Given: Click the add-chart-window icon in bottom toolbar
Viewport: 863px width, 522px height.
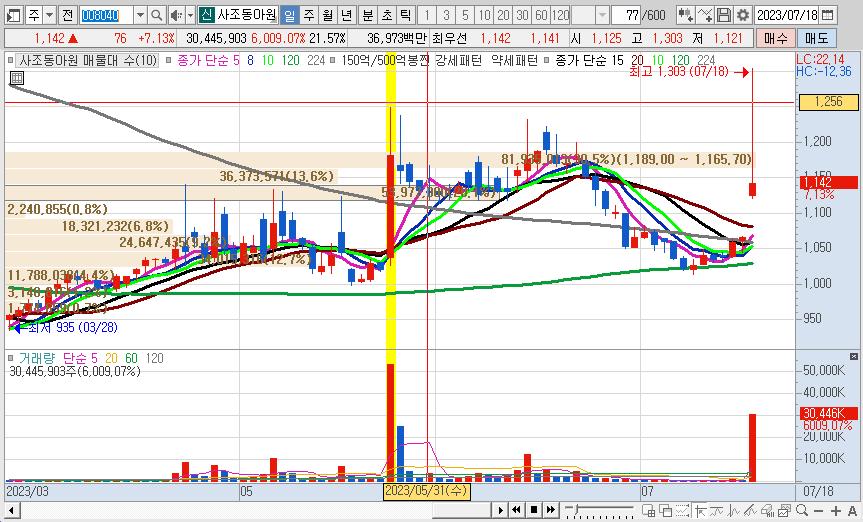Looking at the screenshot, I should (x=648, y=510).
